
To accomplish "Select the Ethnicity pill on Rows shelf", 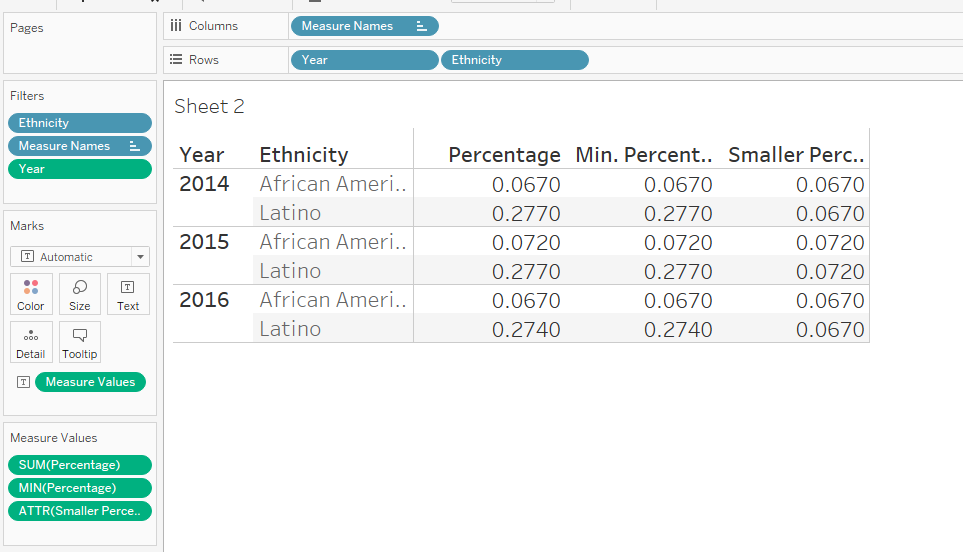I will click(514, 60).
